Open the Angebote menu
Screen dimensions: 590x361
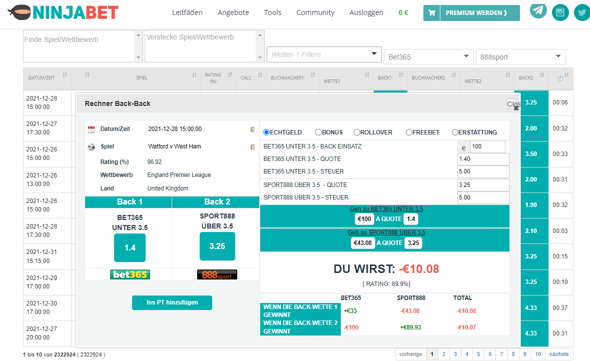pyautogui.click(x=233, y=12)
